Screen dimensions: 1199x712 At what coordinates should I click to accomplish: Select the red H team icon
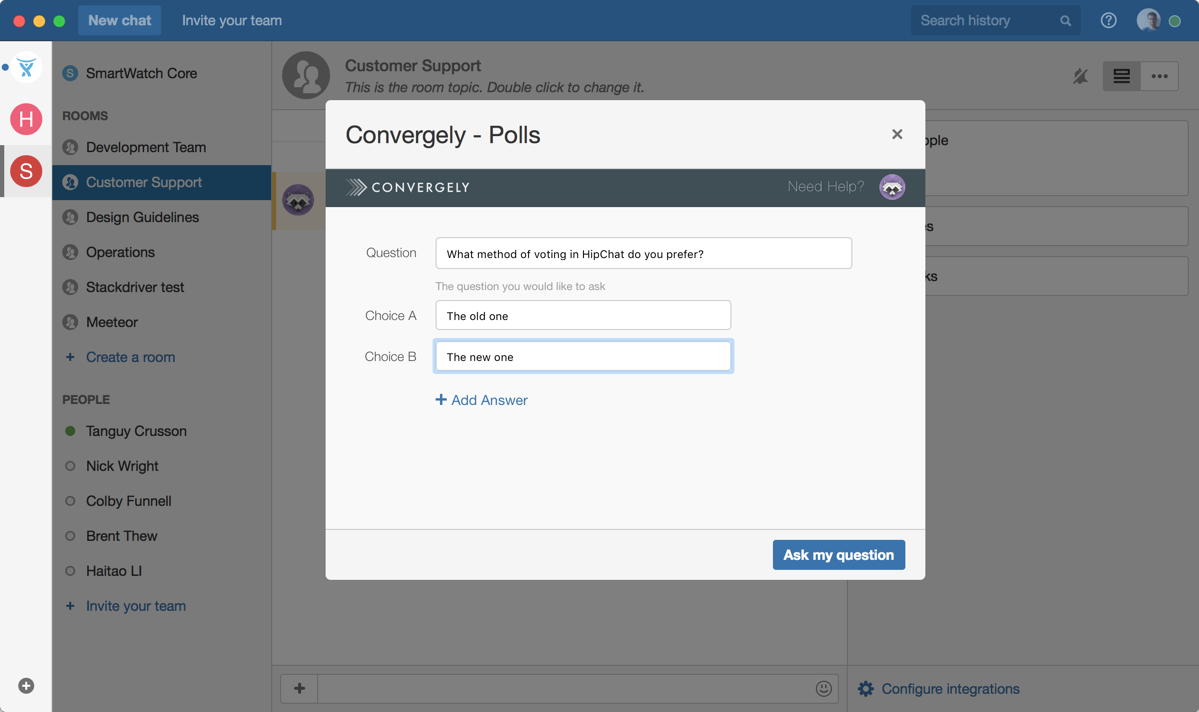[x=26, y=119]
